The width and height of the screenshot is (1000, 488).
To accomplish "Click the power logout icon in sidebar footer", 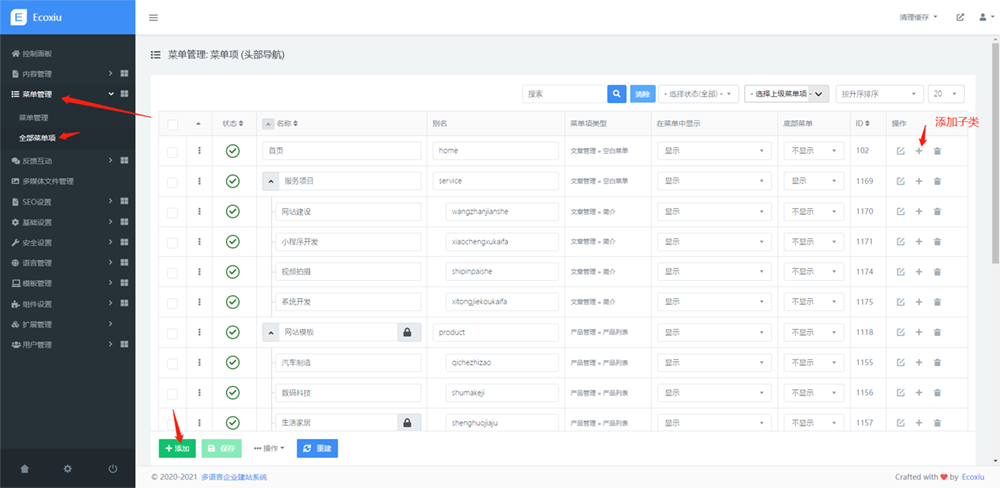I will point(113,468).
